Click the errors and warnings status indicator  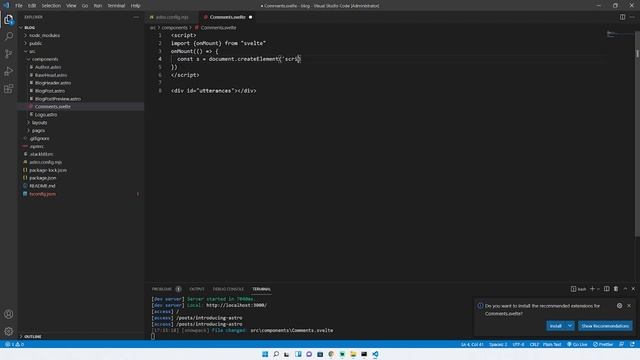[14, 344]
